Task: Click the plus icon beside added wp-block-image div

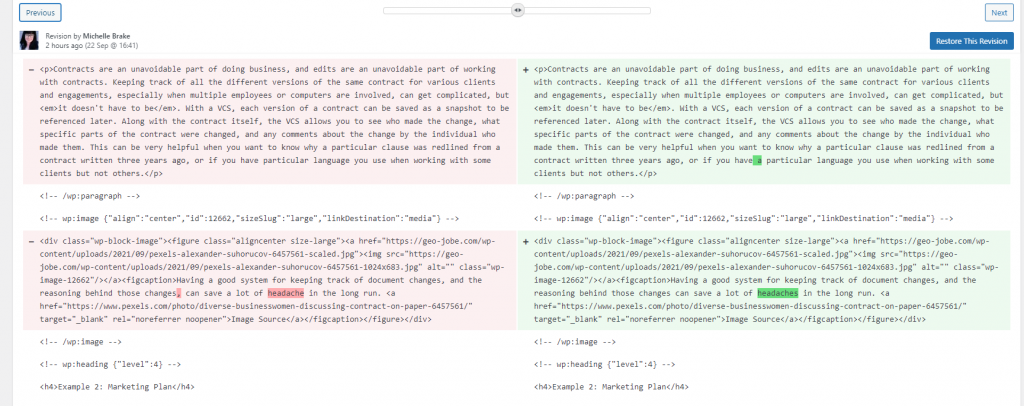Action: point(526,242)
